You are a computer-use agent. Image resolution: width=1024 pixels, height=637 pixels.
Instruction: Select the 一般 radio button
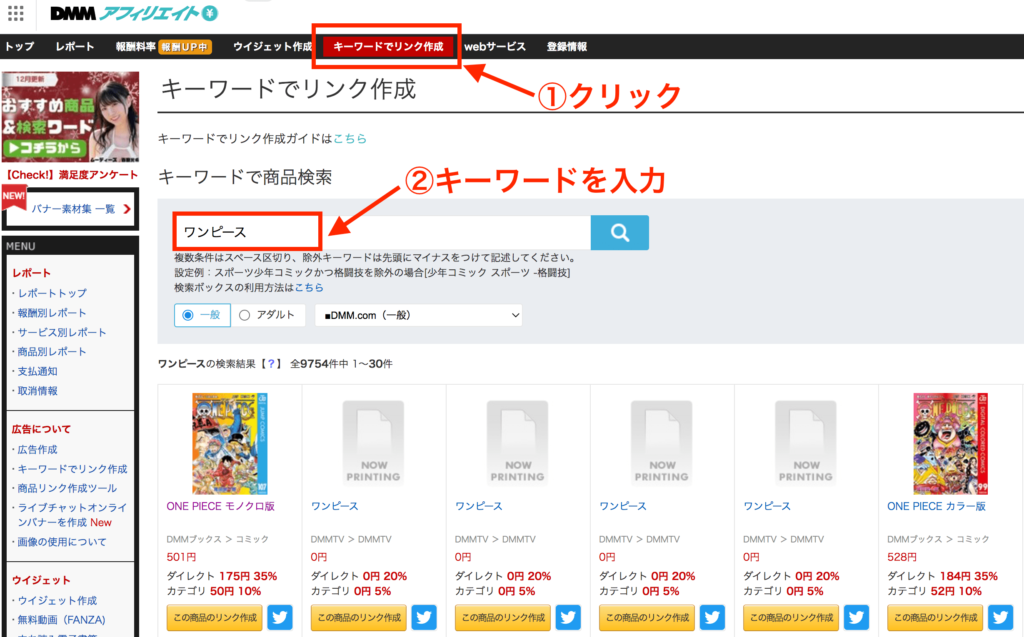click(188, 315)
